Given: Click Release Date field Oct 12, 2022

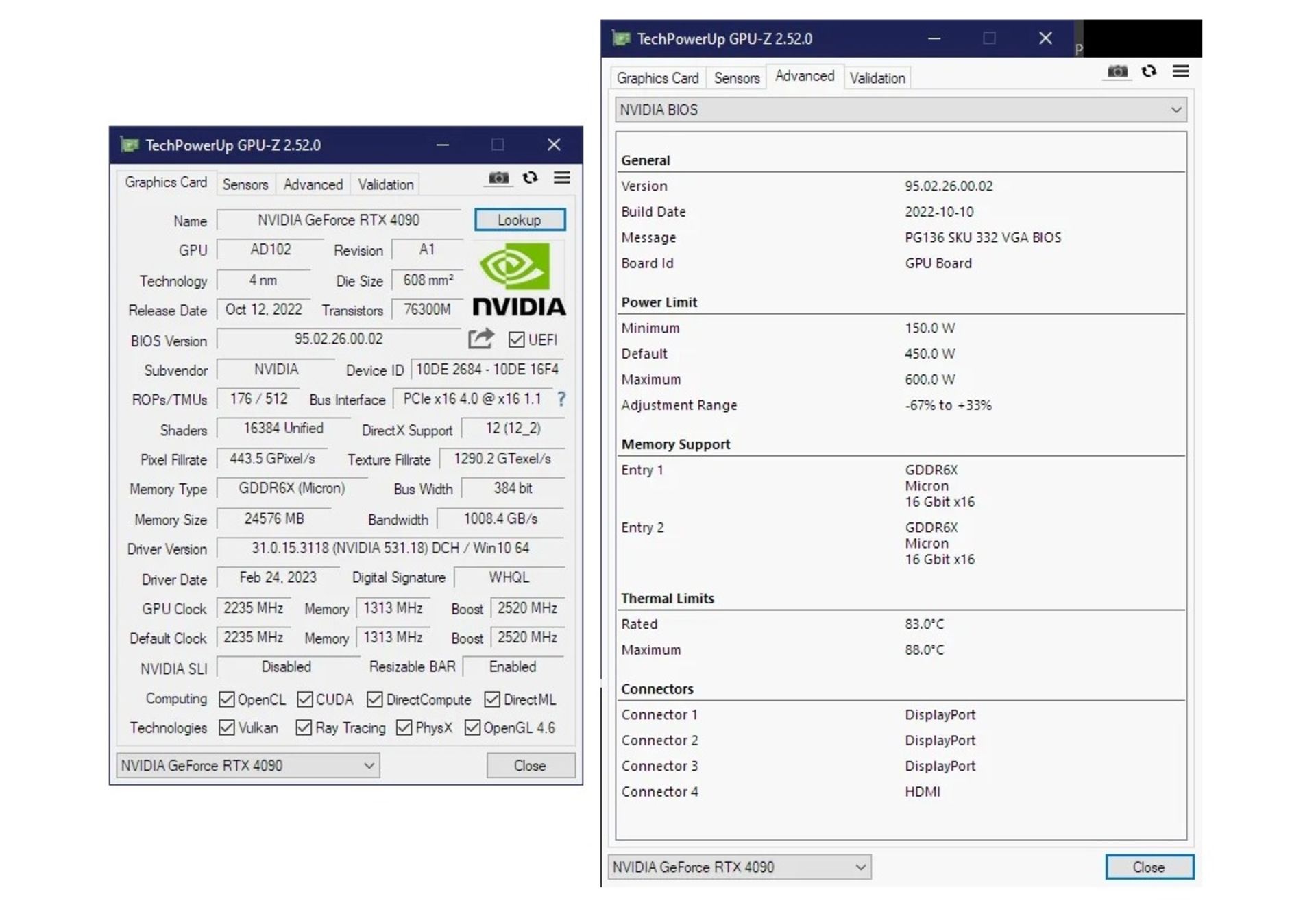Looking at the screenshot, I should (x=264, y=310).
